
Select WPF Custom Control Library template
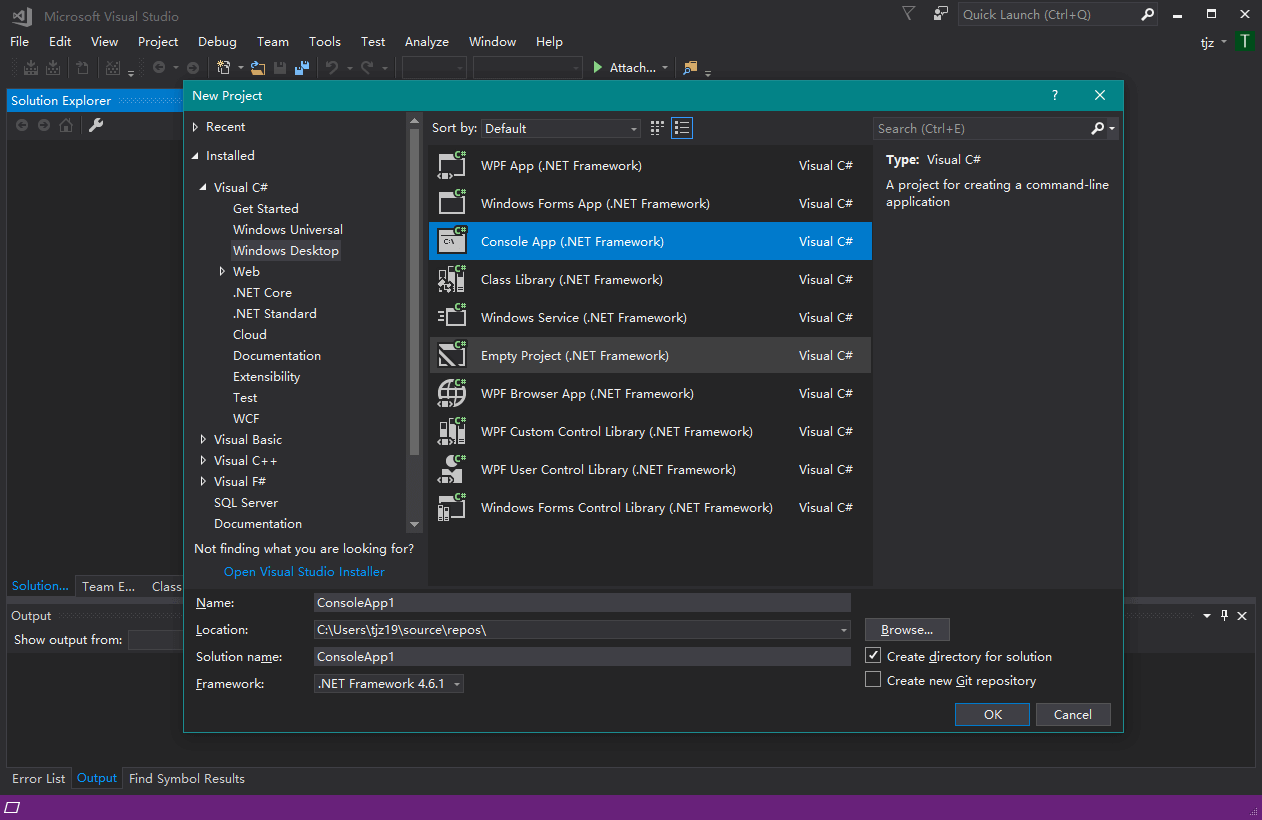coord(650,432)
